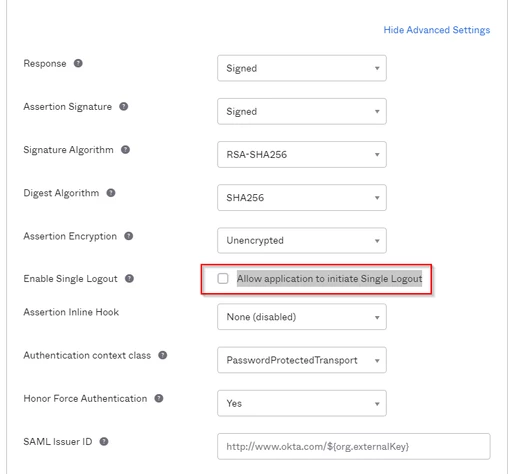
Task: Open the PasswordProtectedTransport dropdown
Action: 302,360
